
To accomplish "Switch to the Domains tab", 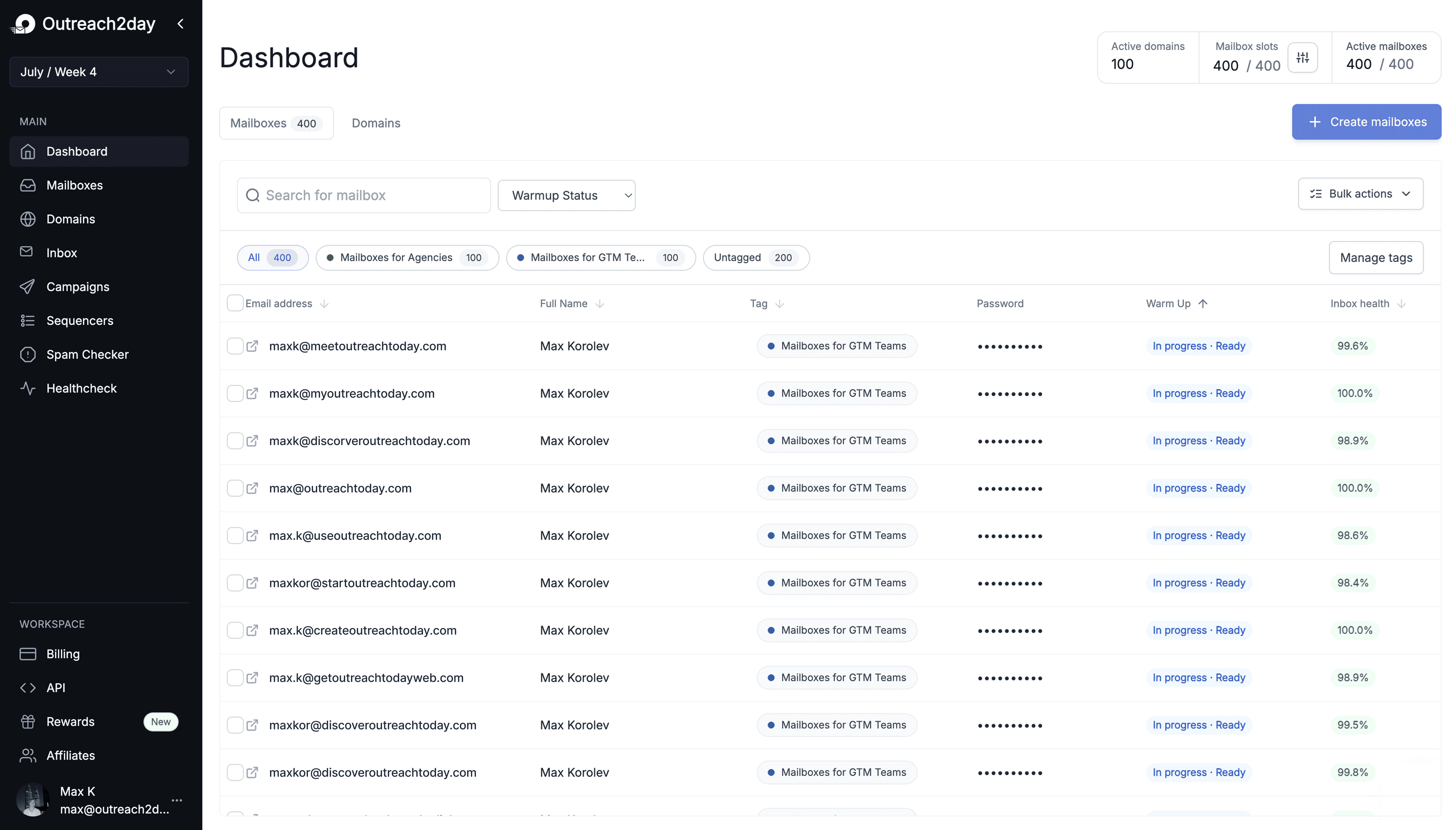I will coord(376,123).
